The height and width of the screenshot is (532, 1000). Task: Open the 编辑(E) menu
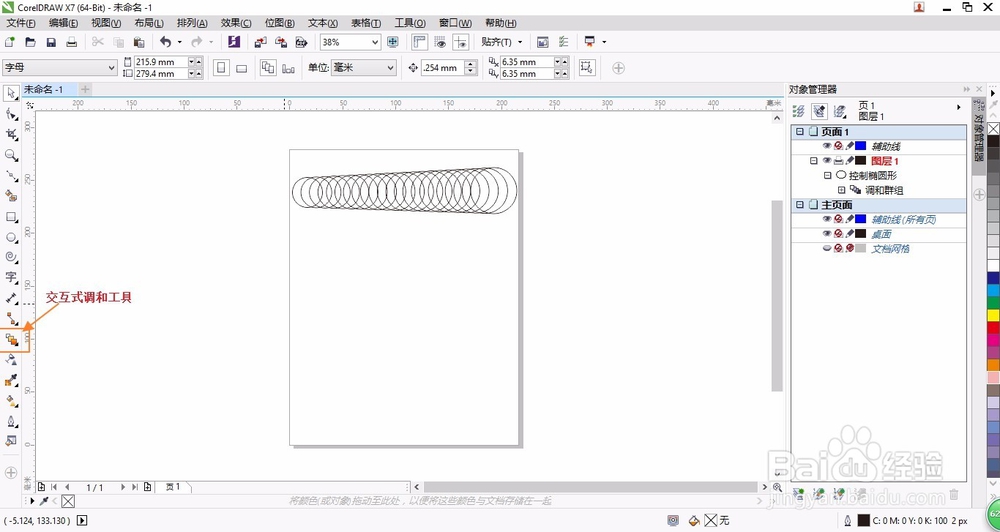point(63,23)
